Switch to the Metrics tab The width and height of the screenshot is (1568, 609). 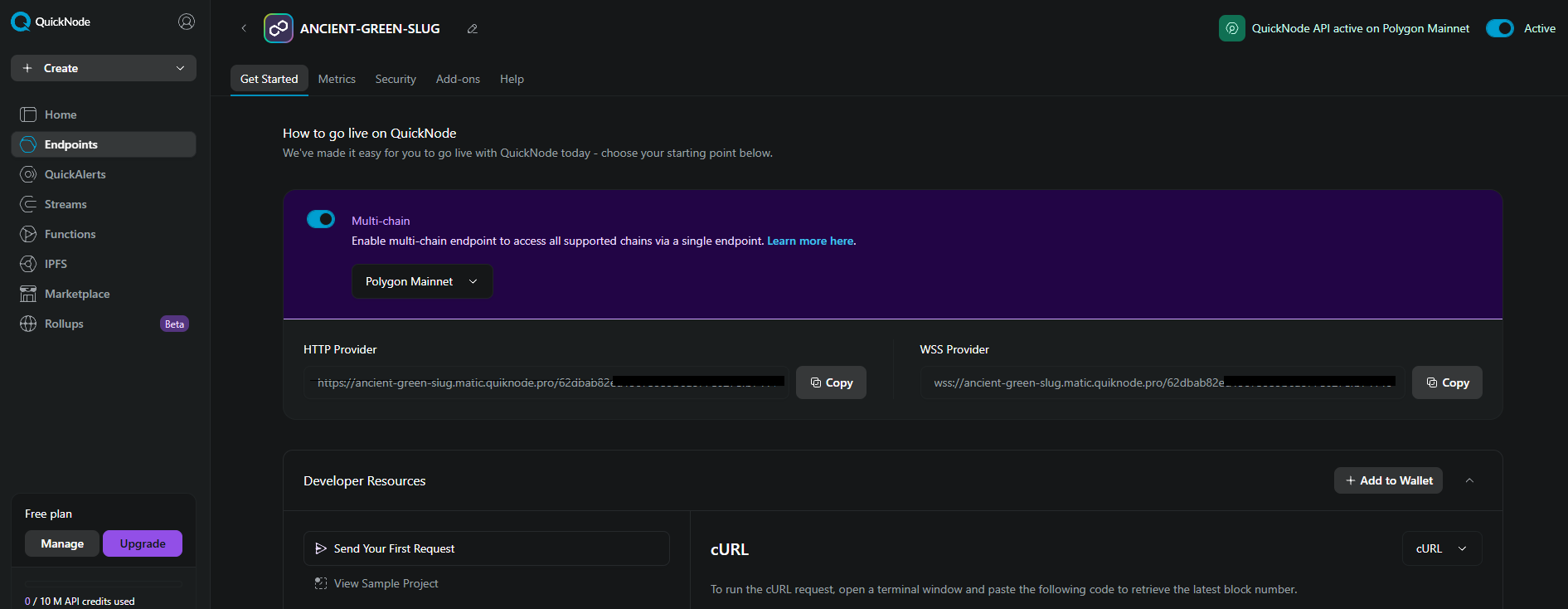[337, 79]
